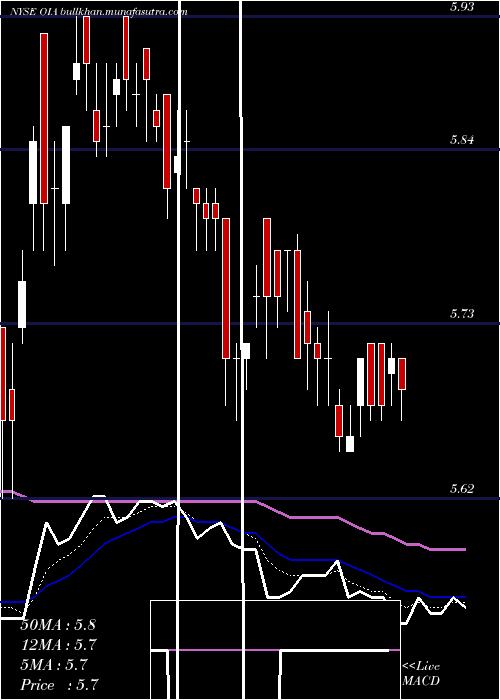Click the 5.84 price axis label

(462, 140)
